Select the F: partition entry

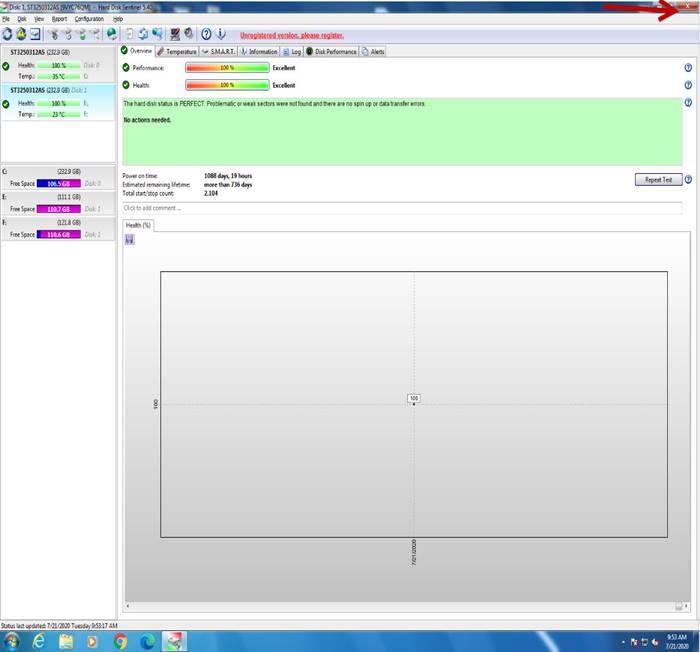click(58, 227)
